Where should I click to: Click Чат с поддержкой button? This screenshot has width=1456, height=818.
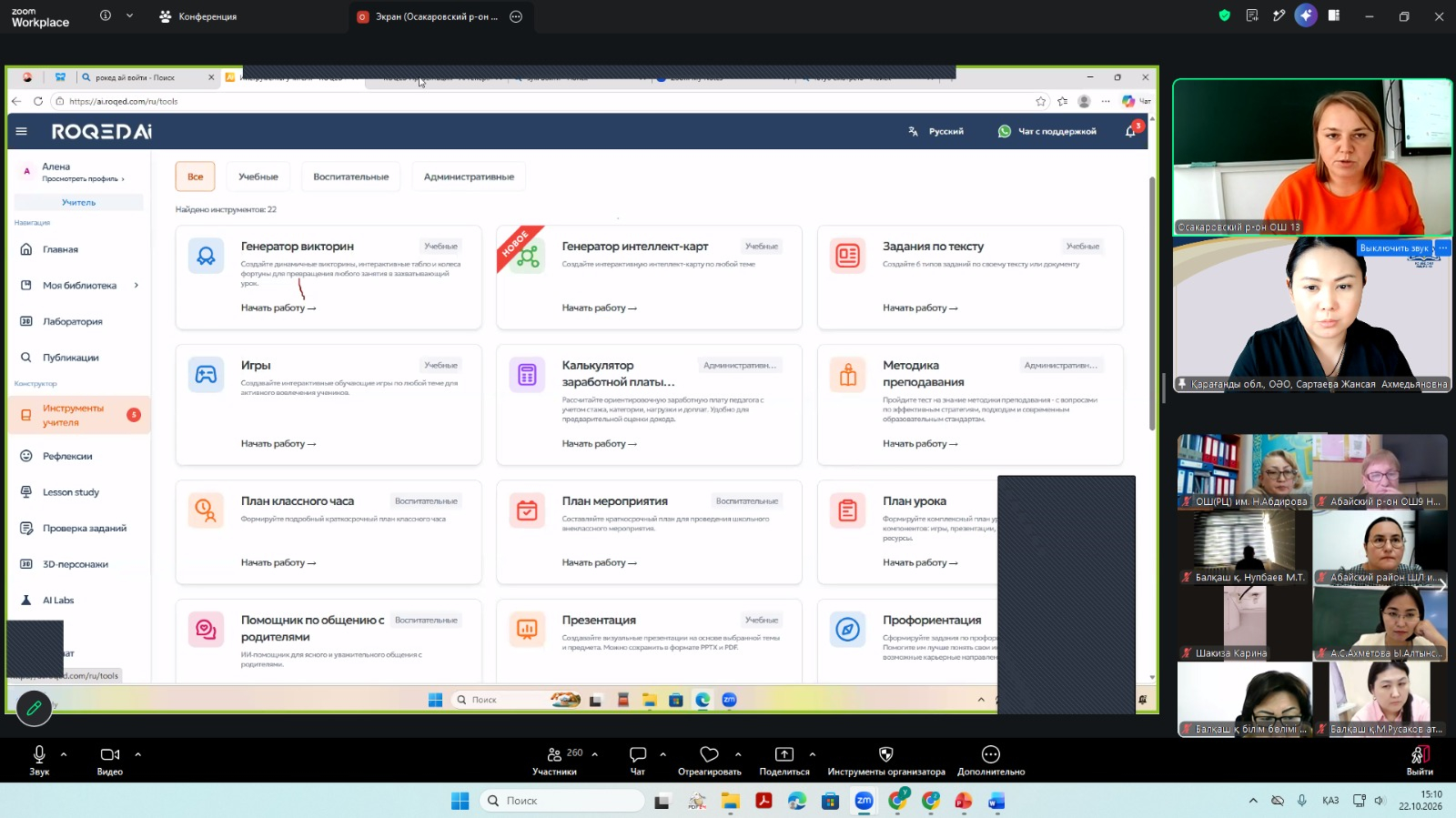point(1047,131)
